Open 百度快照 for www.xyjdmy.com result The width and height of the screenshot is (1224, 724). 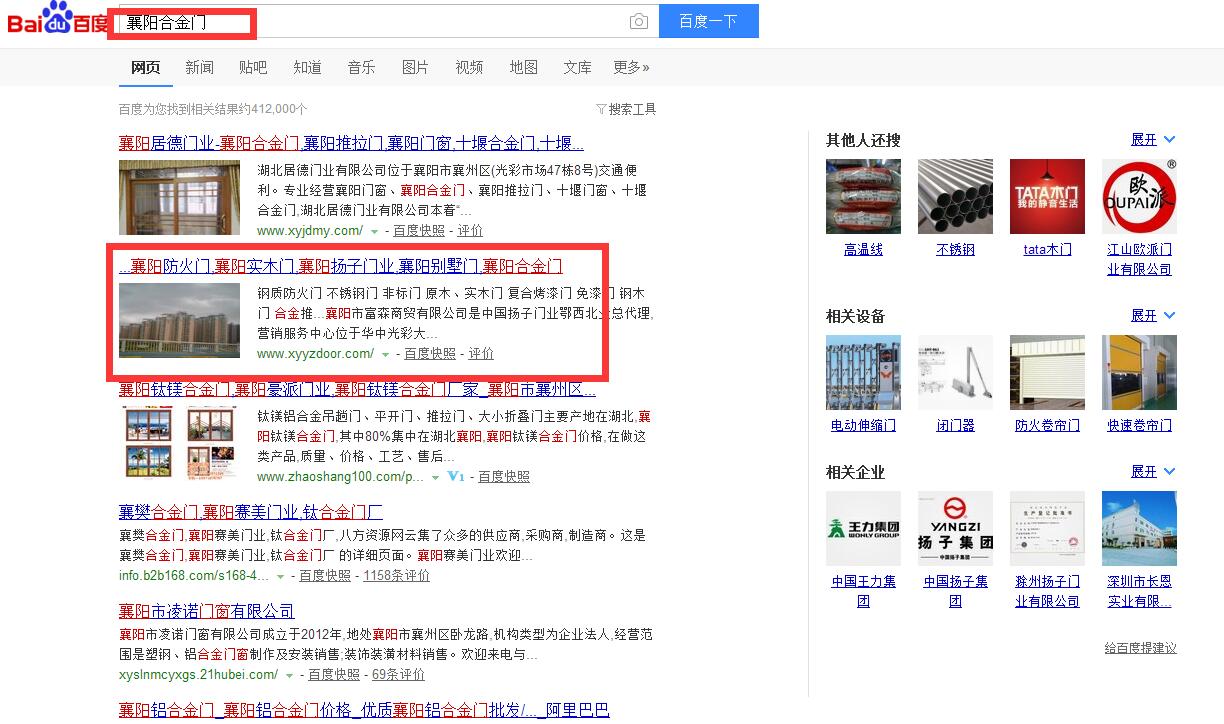coord(419,230)
